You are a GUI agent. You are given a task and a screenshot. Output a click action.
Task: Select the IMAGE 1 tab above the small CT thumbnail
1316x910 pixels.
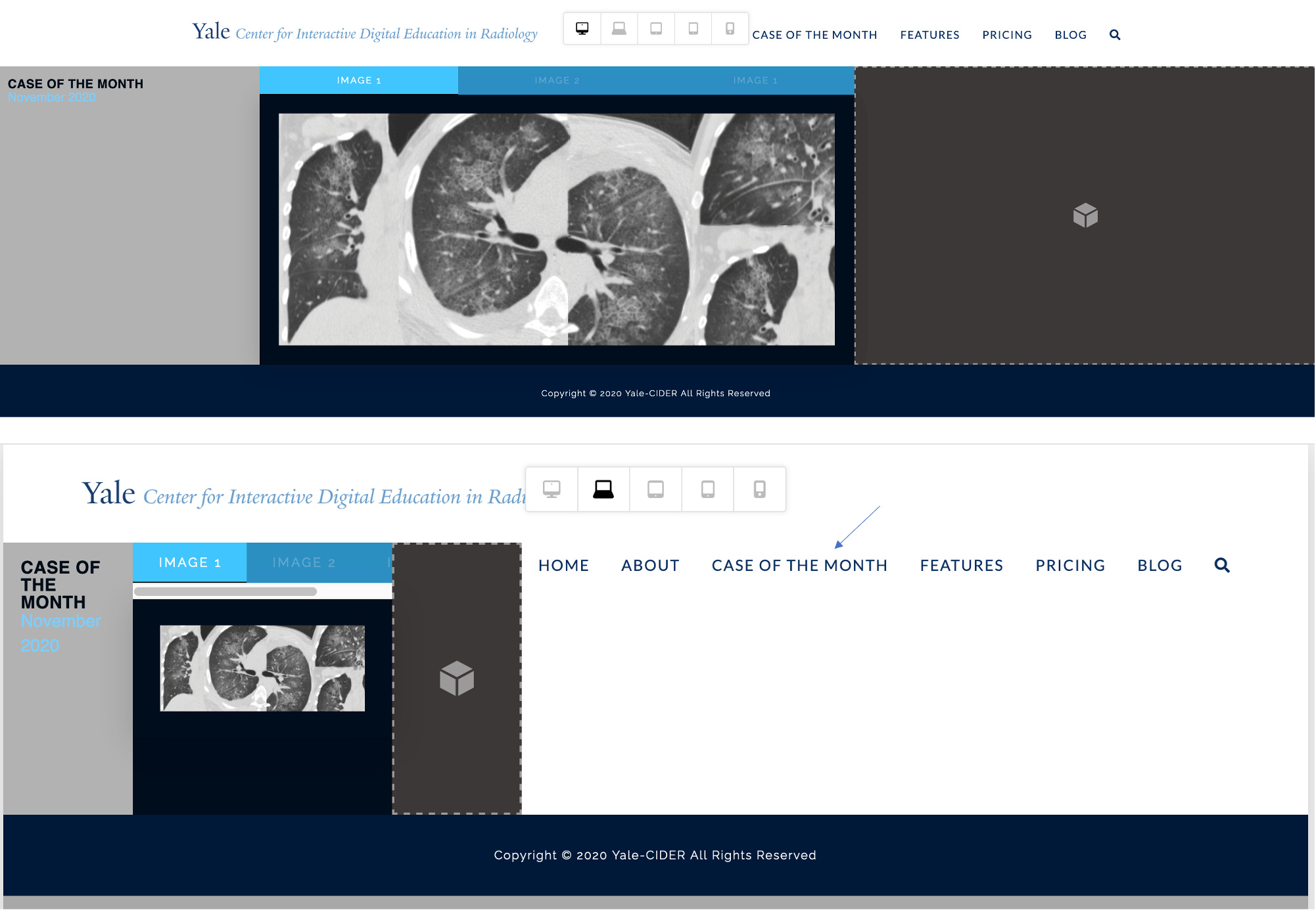[189, 562]
